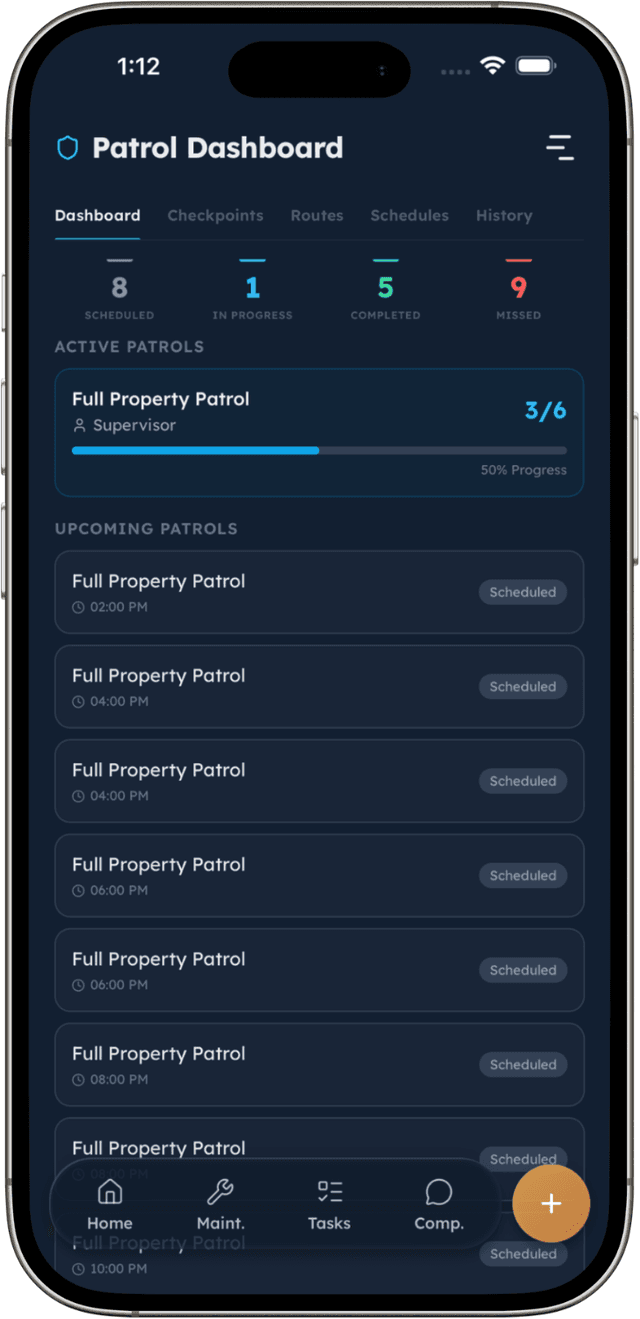Switch to the Checkpoints tab

pos(215,215)
